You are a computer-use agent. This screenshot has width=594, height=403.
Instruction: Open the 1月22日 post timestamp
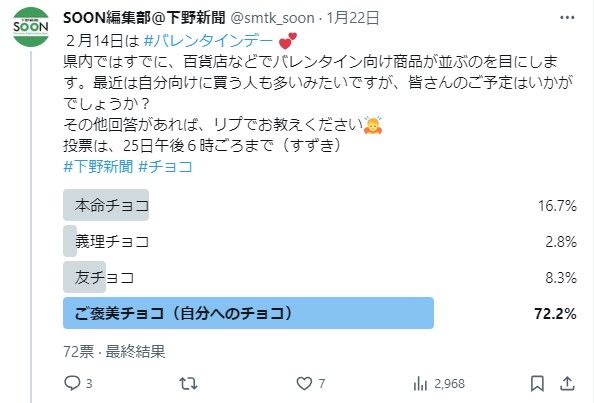click(x=353, y=18)
